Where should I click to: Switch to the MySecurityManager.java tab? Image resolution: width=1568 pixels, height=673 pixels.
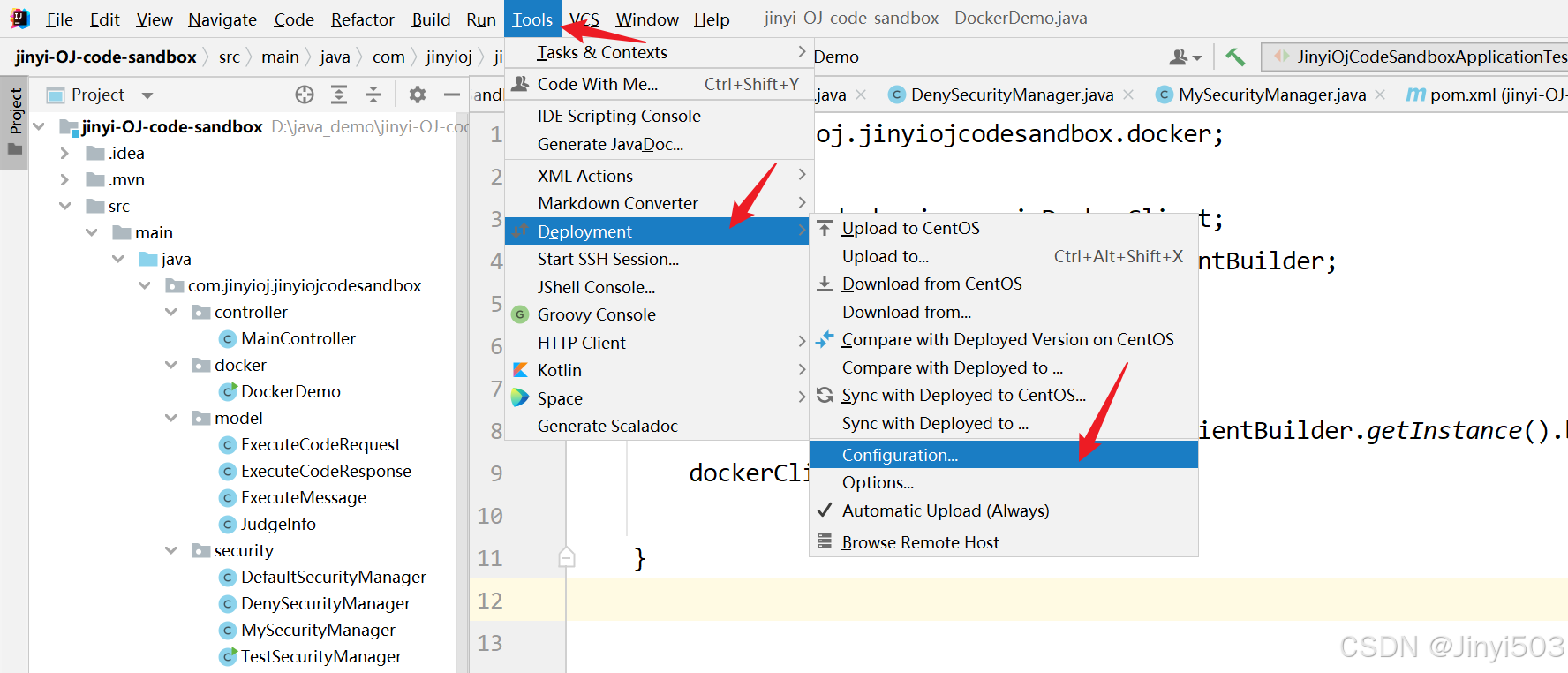[x=1272, y=95]
